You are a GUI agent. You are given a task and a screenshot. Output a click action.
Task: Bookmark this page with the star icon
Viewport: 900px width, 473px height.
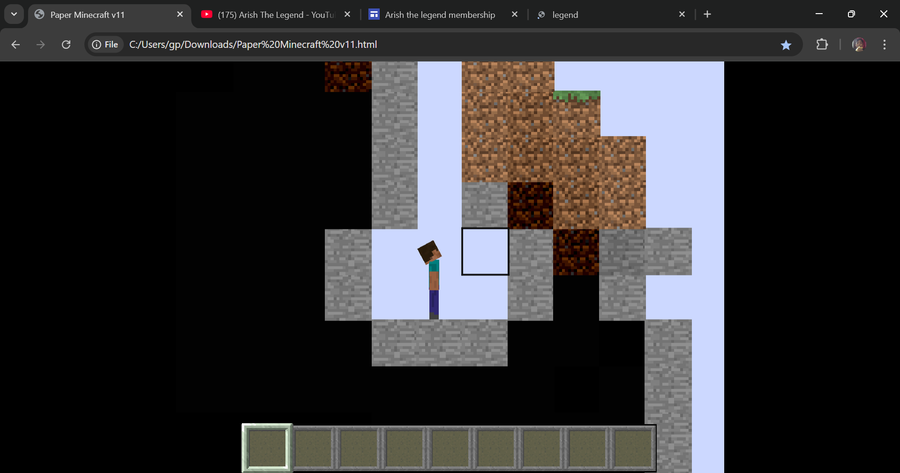coord(786,45)
